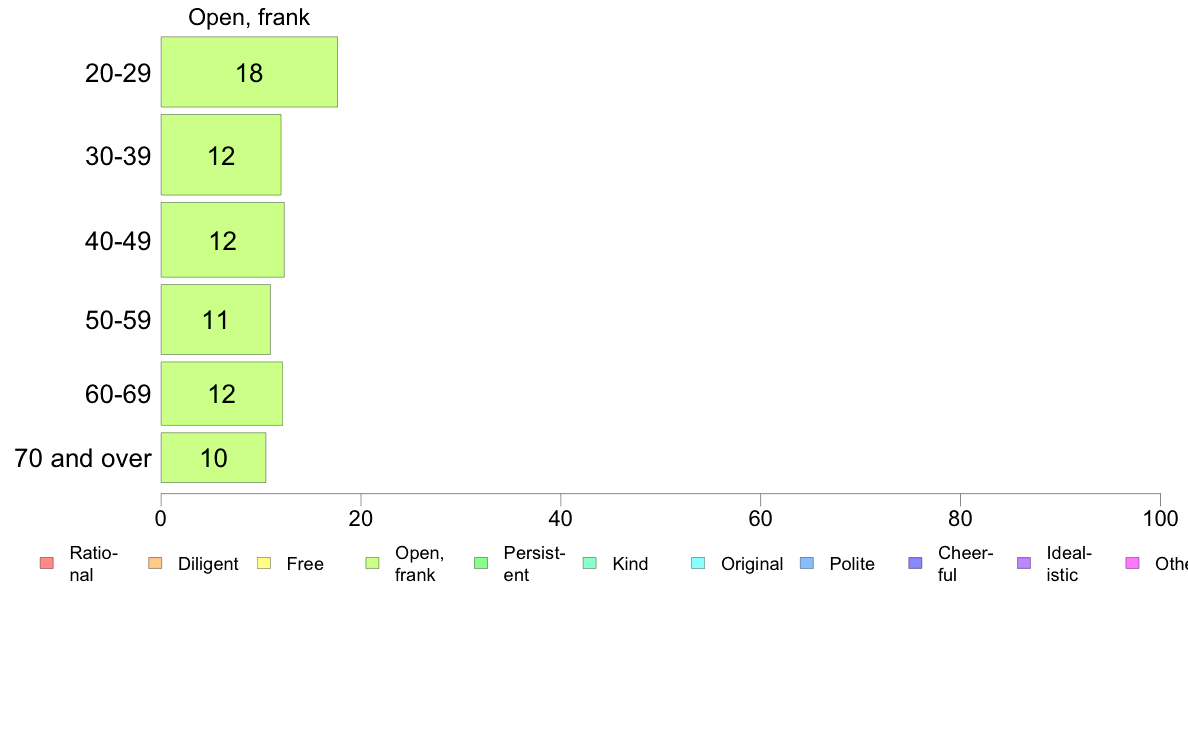Image resolution: width=1188 pixels, height=736 pixels.
Task: Click the 70 and over axis label
Action: click(83, 458)
